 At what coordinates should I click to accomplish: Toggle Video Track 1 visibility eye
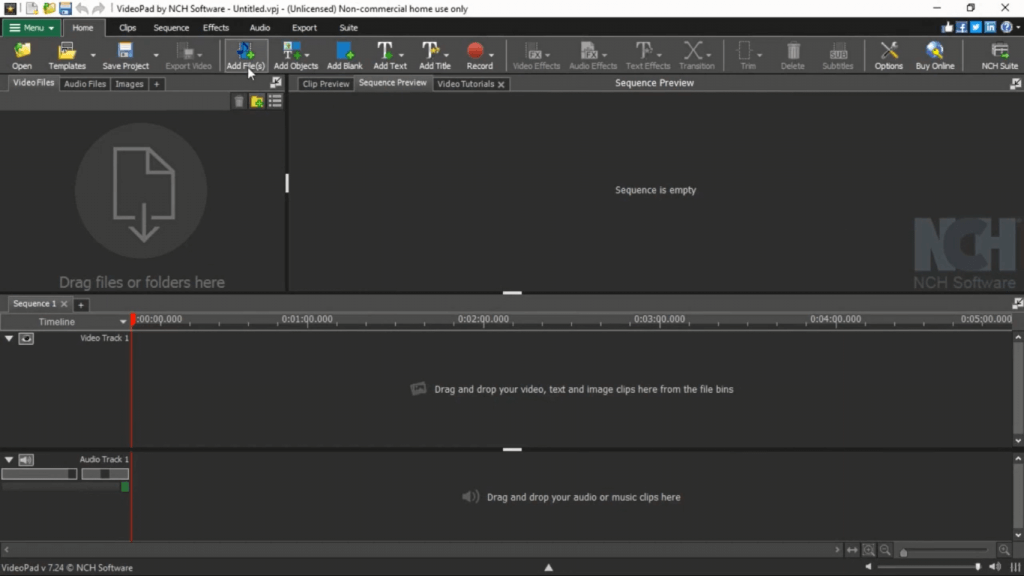pos(26,338)
